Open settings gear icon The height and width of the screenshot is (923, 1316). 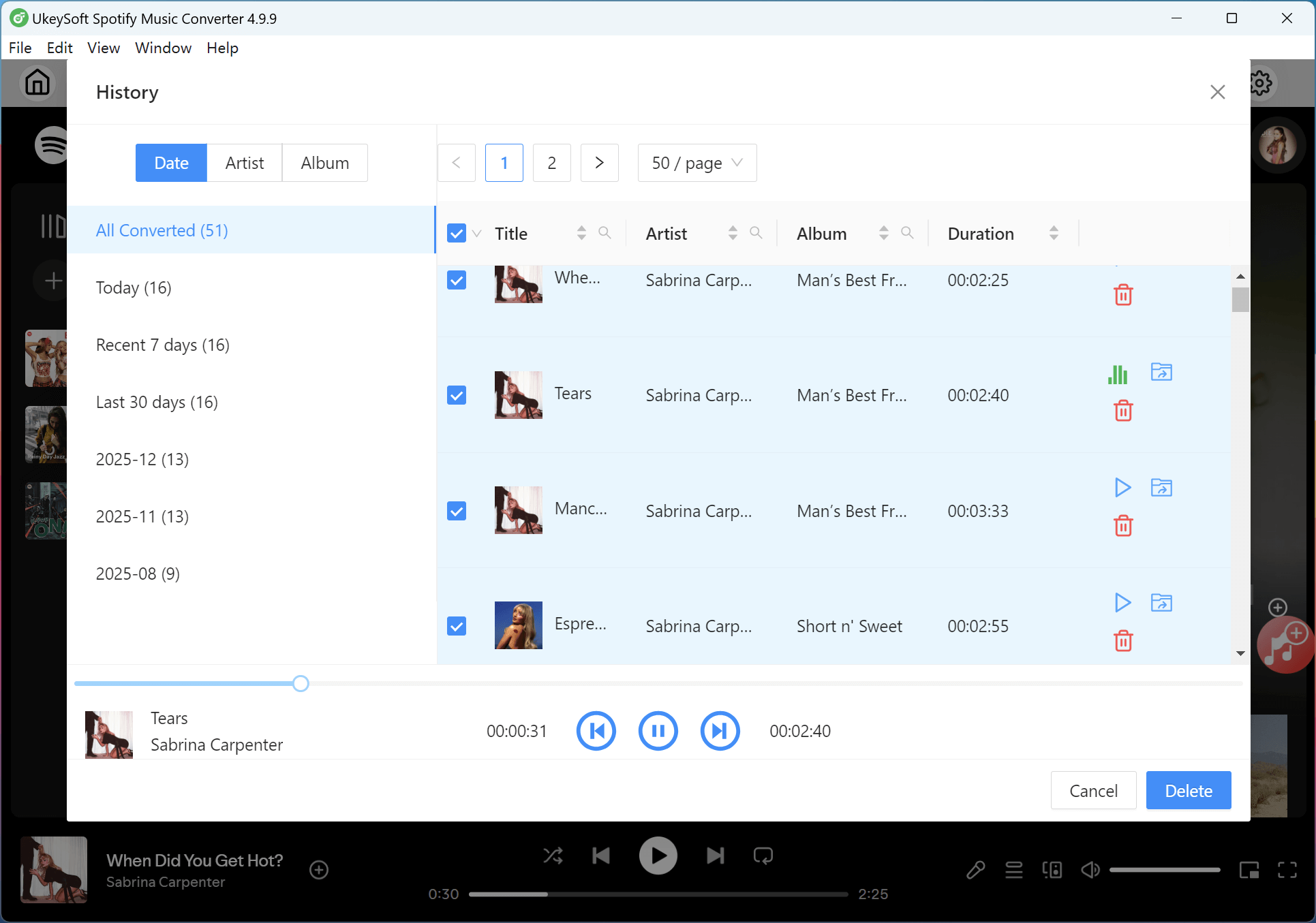[x=1260, y=83]
